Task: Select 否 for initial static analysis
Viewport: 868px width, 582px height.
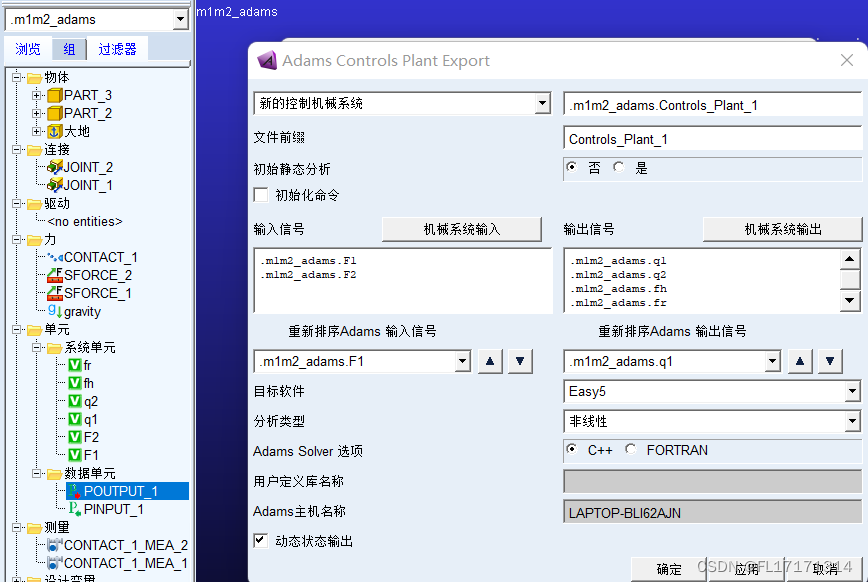Action: (572, 167)
